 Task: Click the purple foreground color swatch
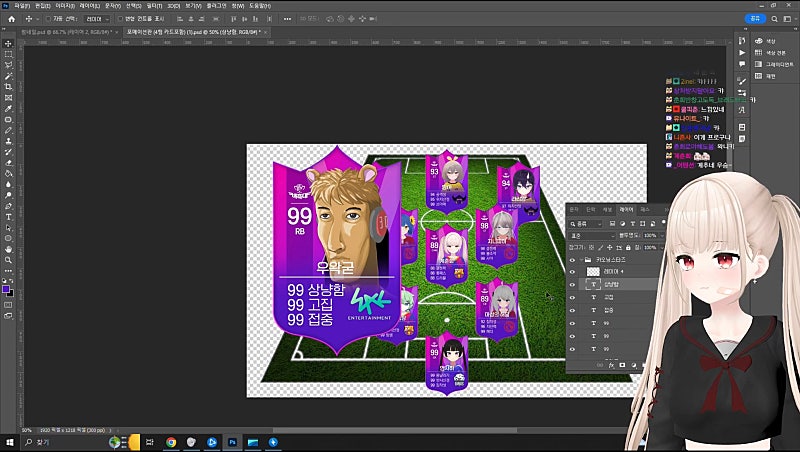(x=7, y=290)
